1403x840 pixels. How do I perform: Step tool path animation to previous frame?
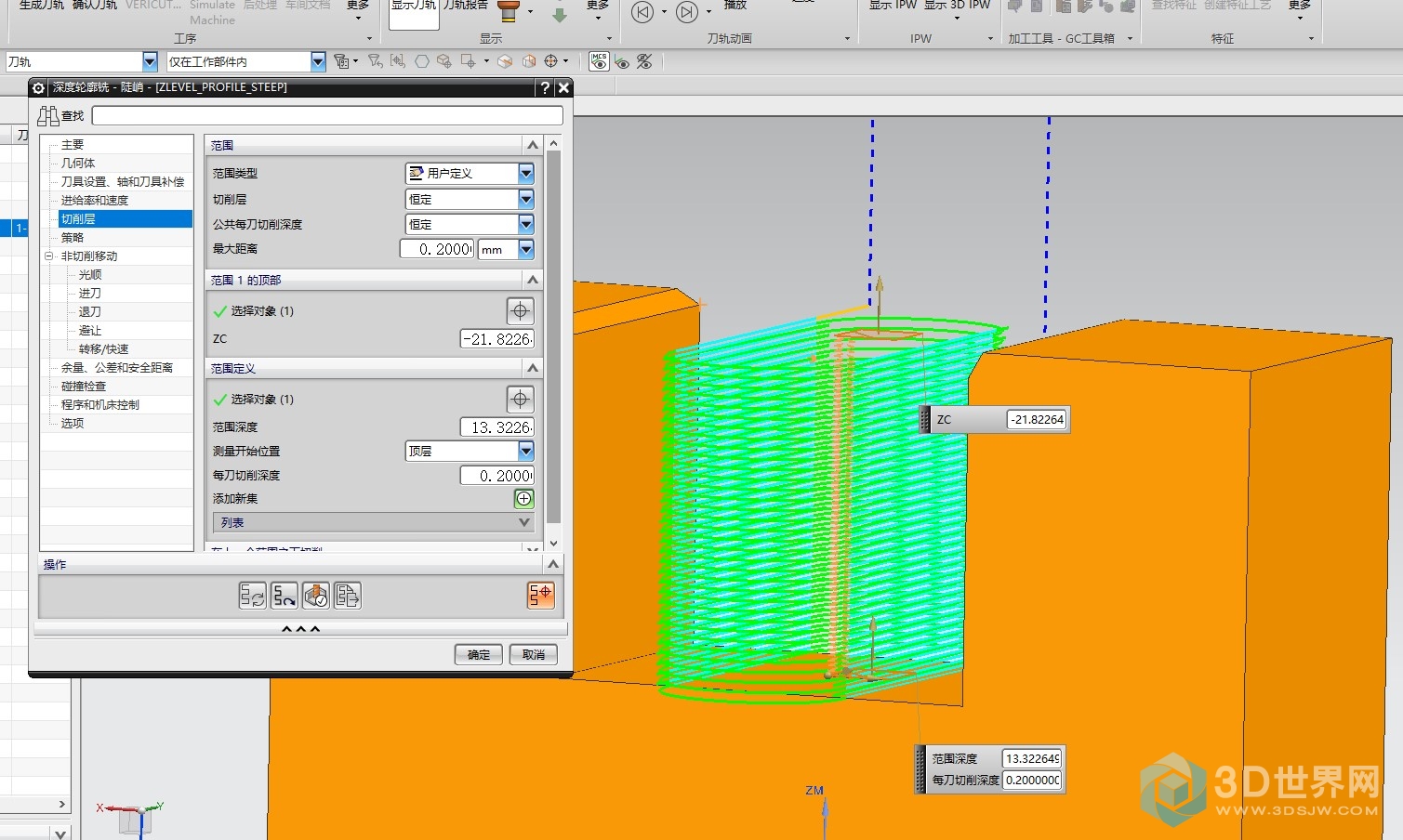coord(642,12)
